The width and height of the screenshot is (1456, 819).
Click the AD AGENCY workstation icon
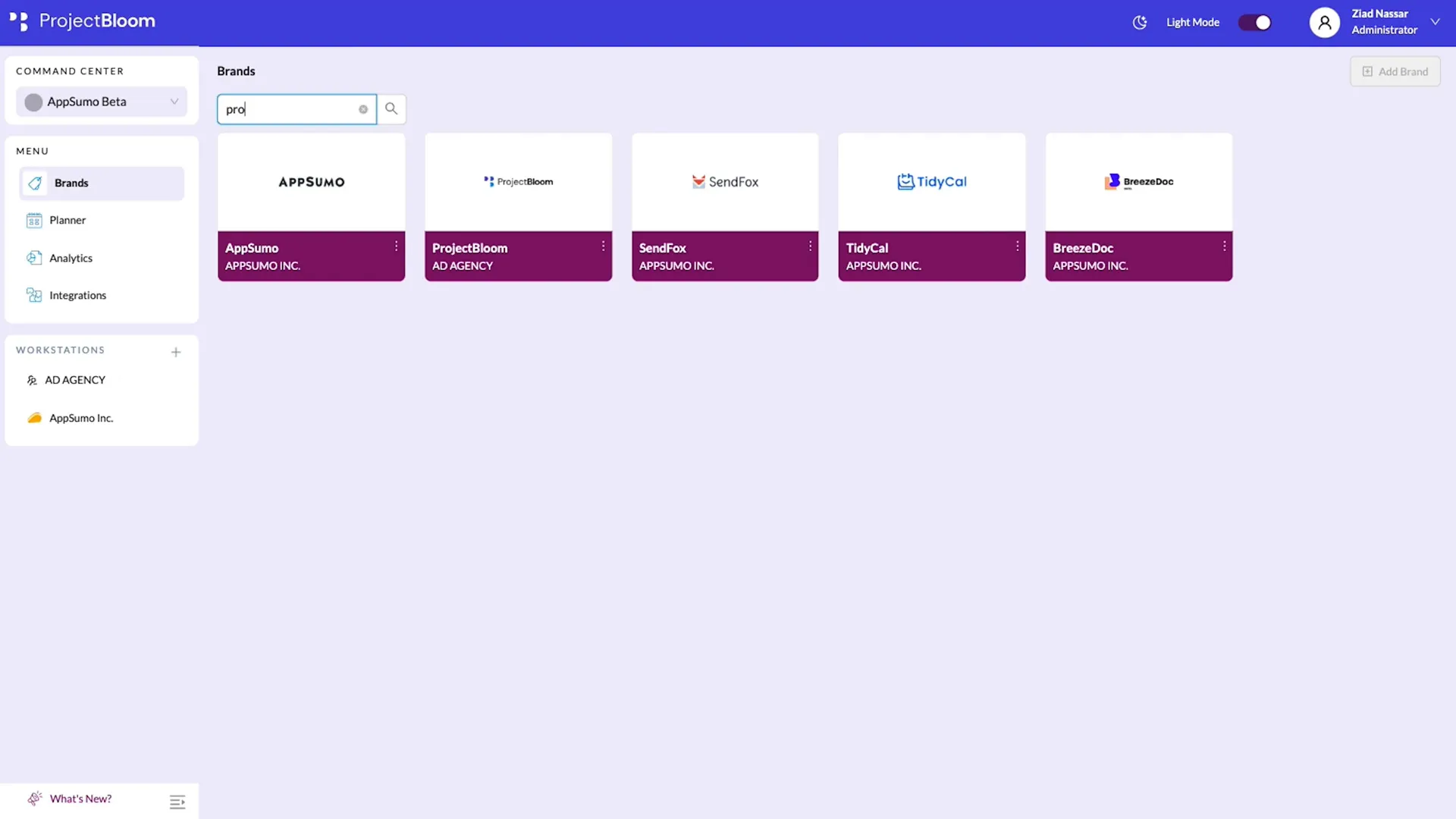pos(32,381)
